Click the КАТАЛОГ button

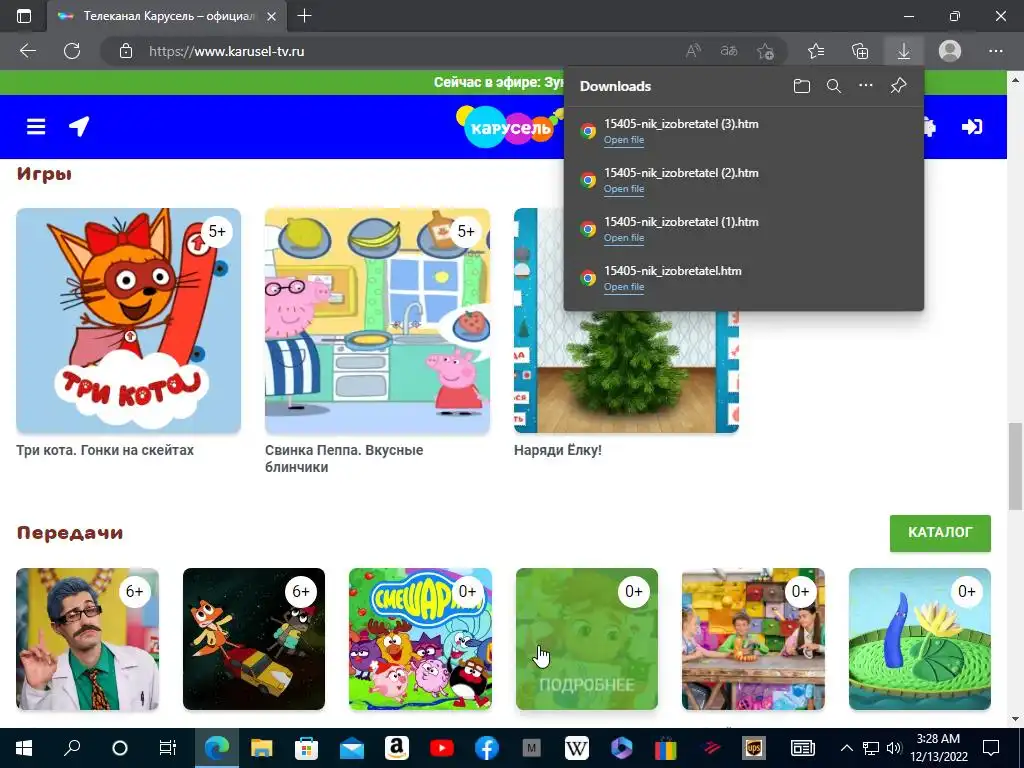click(940, 532)
